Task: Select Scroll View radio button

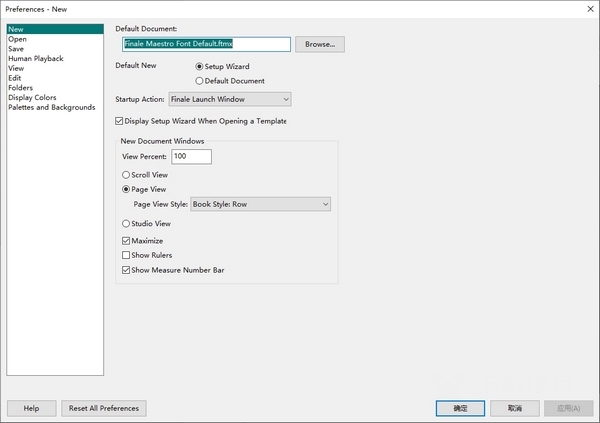Action: point(126,175)
